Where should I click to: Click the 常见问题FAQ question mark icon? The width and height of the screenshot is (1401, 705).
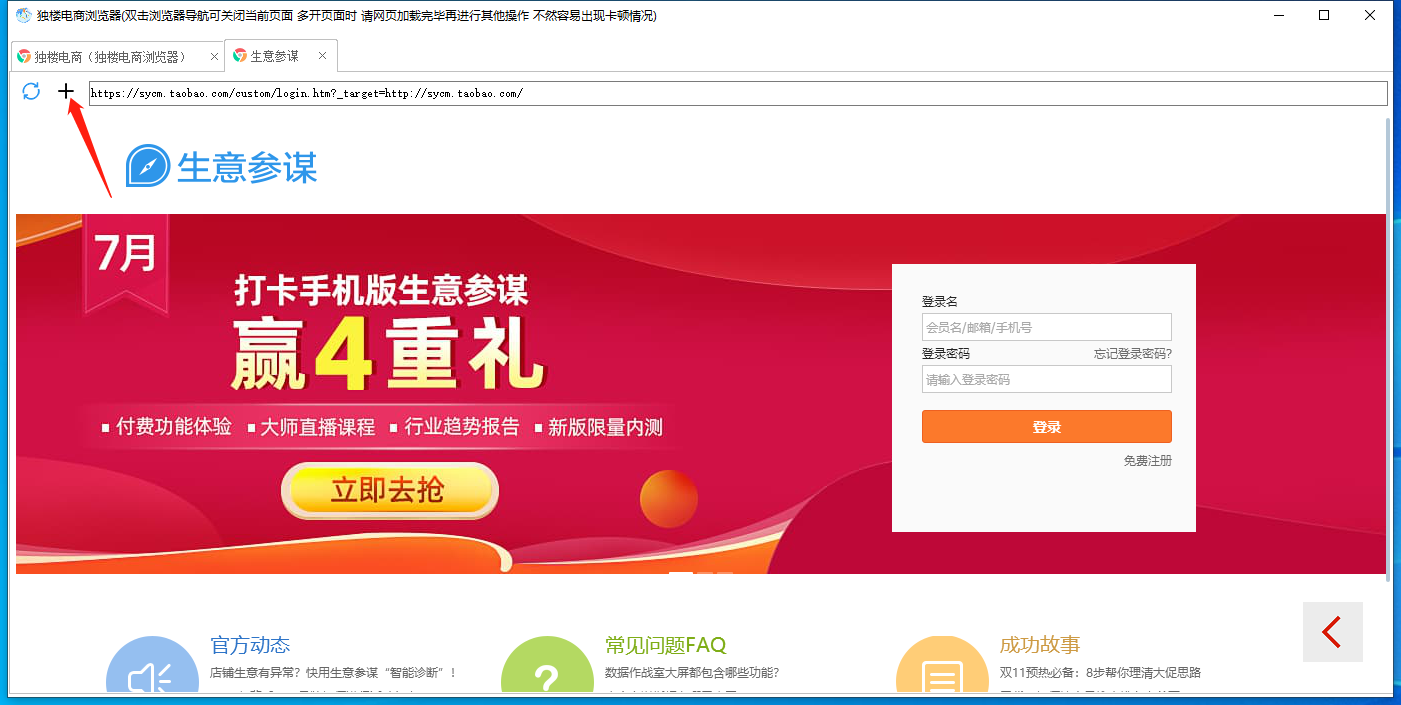coord(546,670)
